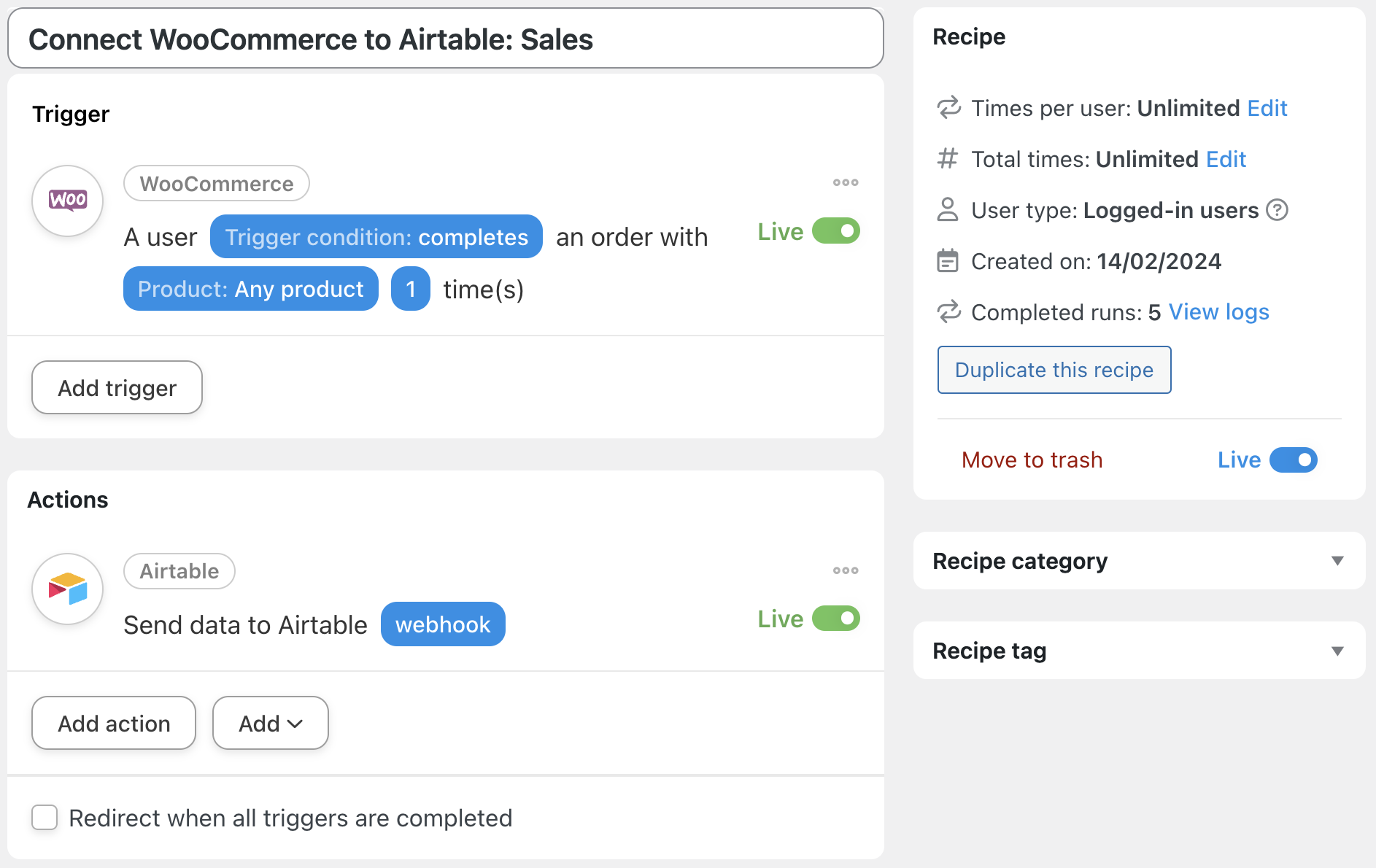Click the WooCommerce logo icon

click(68, 201)
